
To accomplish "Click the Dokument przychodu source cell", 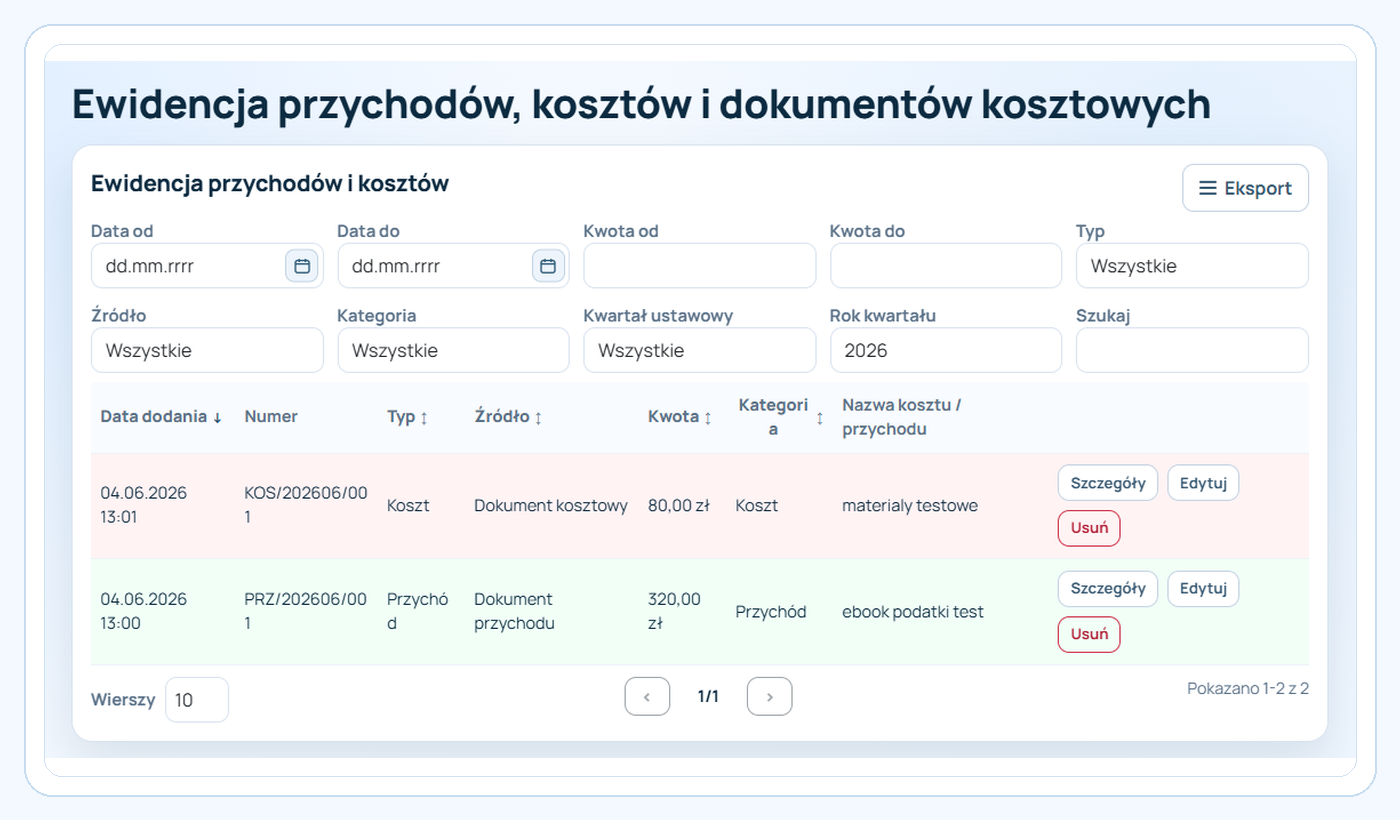I will pos(514,611).
